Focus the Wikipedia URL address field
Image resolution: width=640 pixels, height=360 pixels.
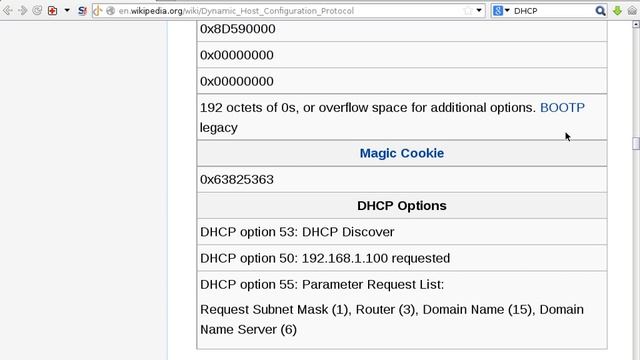click(289, 11)
